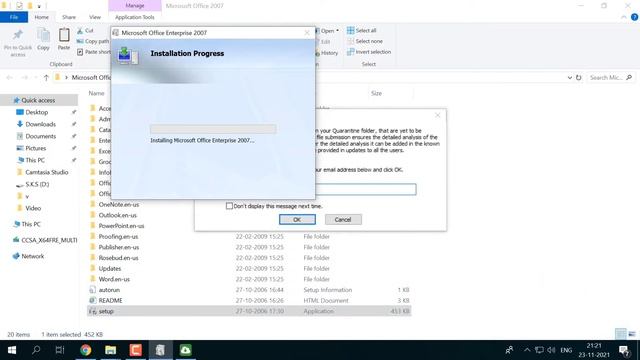This screenshot has height=360, width=640.
Task: Open Pictures in navigation pane
Action: pos(36,148)
